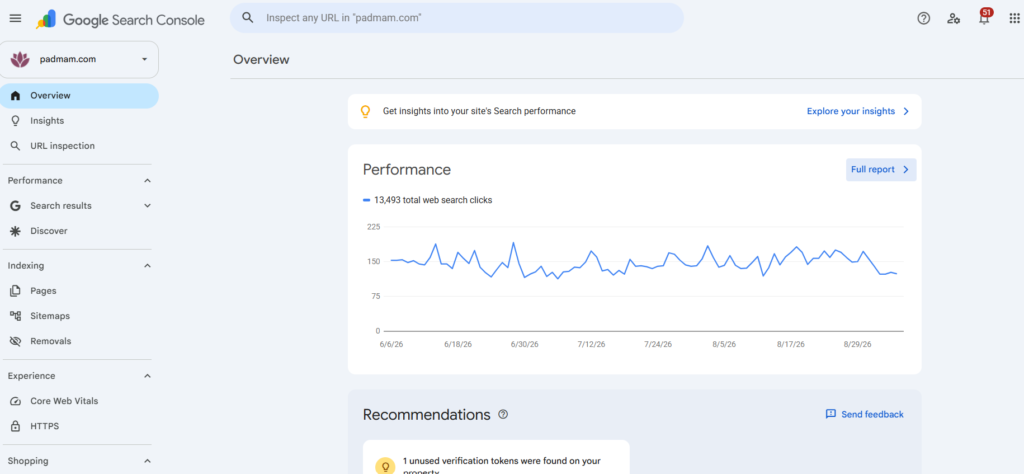Click the help question mark icon
The height and width of the screenshot is (474, 1024).
click(x=923, y=18)
